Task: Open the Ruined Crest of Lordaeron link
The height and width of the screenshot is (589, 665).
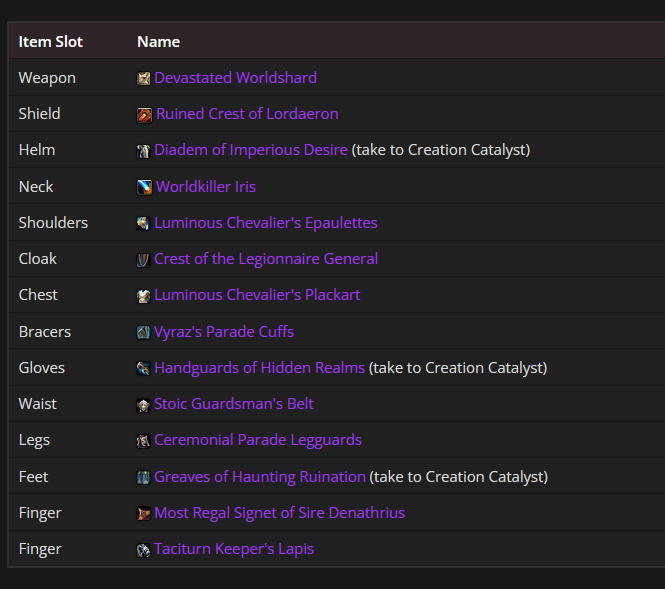Action: tap(247, 114)
